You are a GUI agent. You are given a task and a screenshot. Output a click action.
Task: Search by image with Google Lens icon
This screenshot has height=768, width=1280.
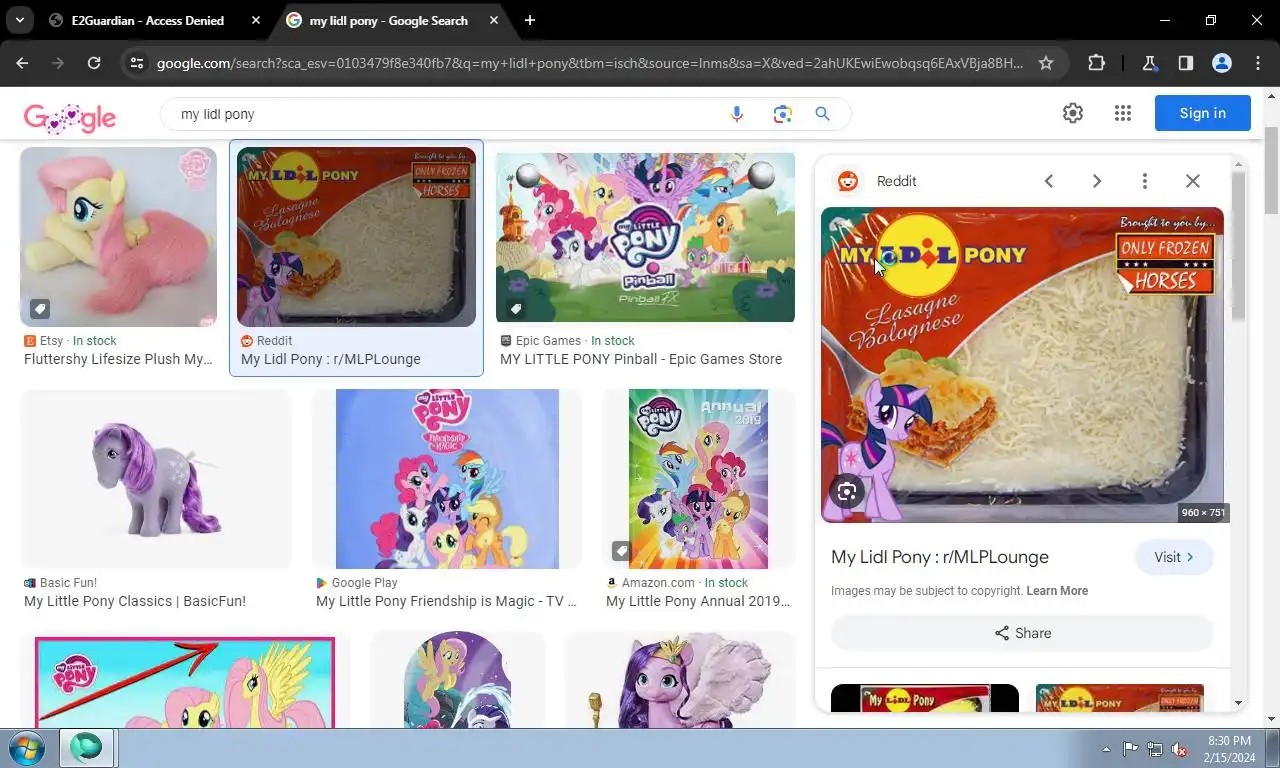pos(783,114)
